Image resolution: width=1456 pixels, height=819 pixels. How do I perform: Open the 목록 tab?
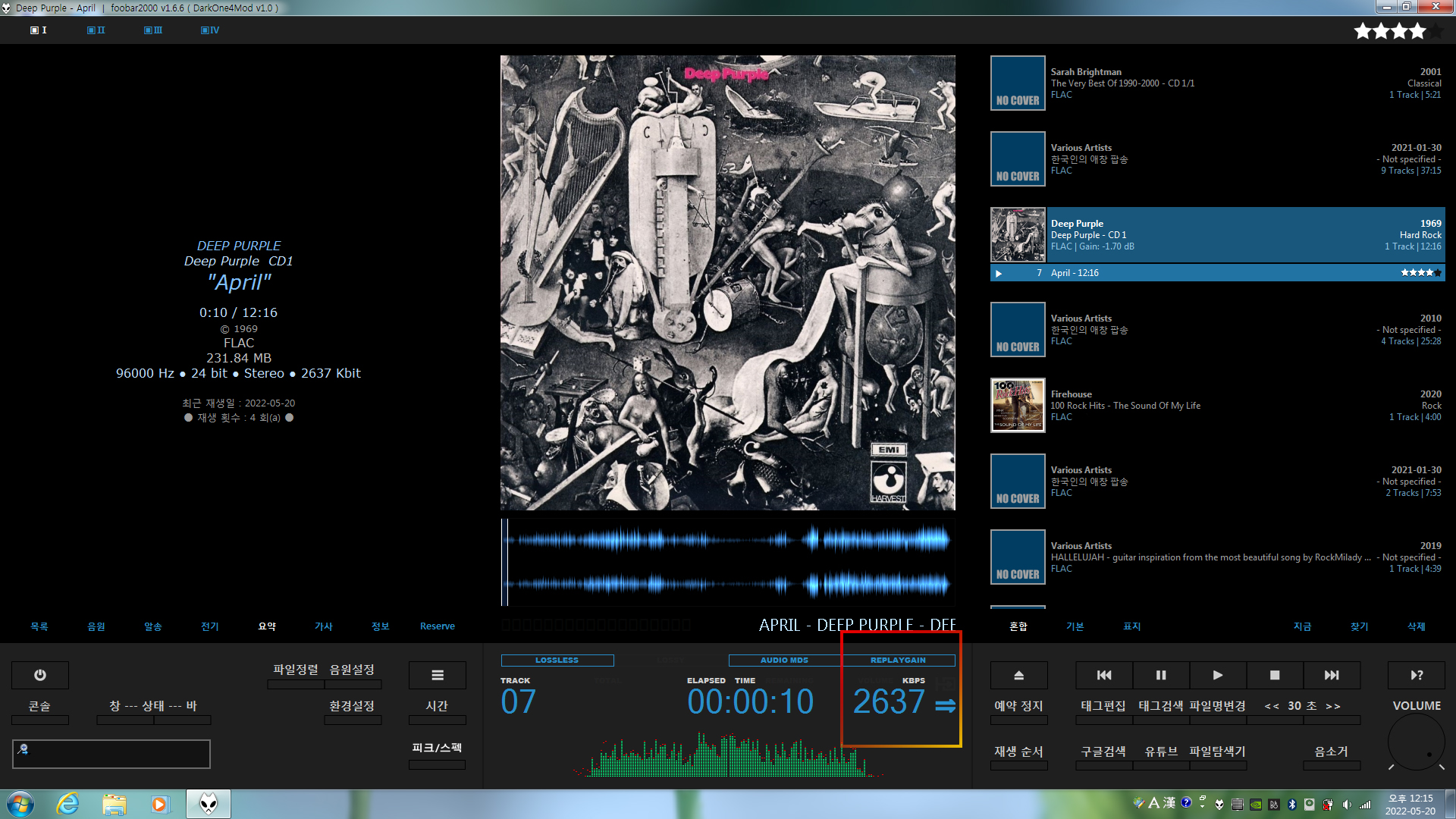pos(39,626)
